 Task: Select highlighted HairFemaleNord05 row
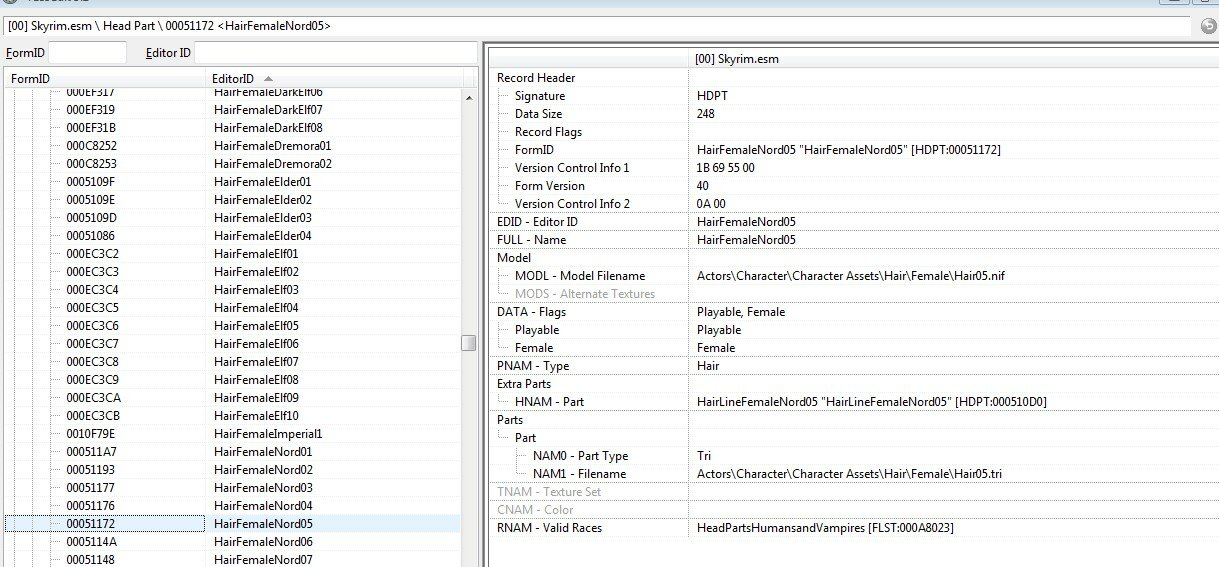(233, 524)
